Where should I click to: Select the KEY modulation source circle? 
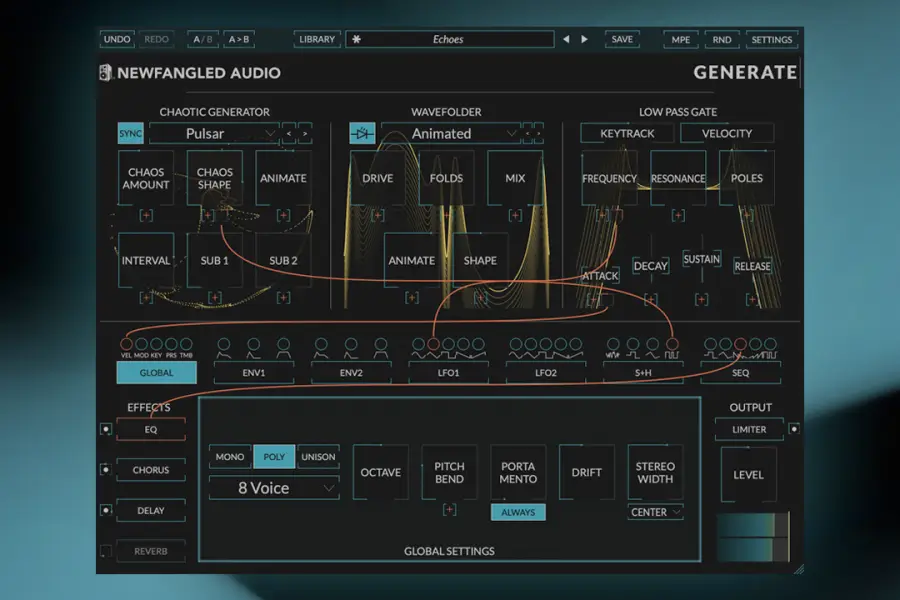pos(156,343)
